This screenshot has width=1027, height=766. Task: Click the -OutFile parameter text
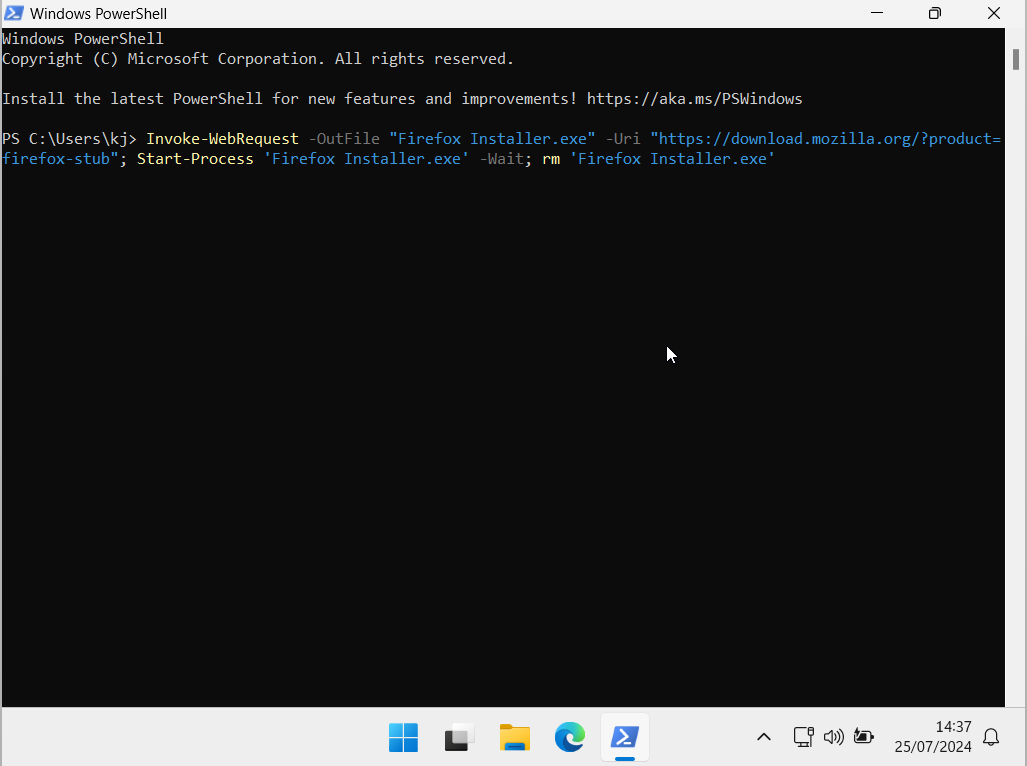pyautogui.click(x=344, y=139)
